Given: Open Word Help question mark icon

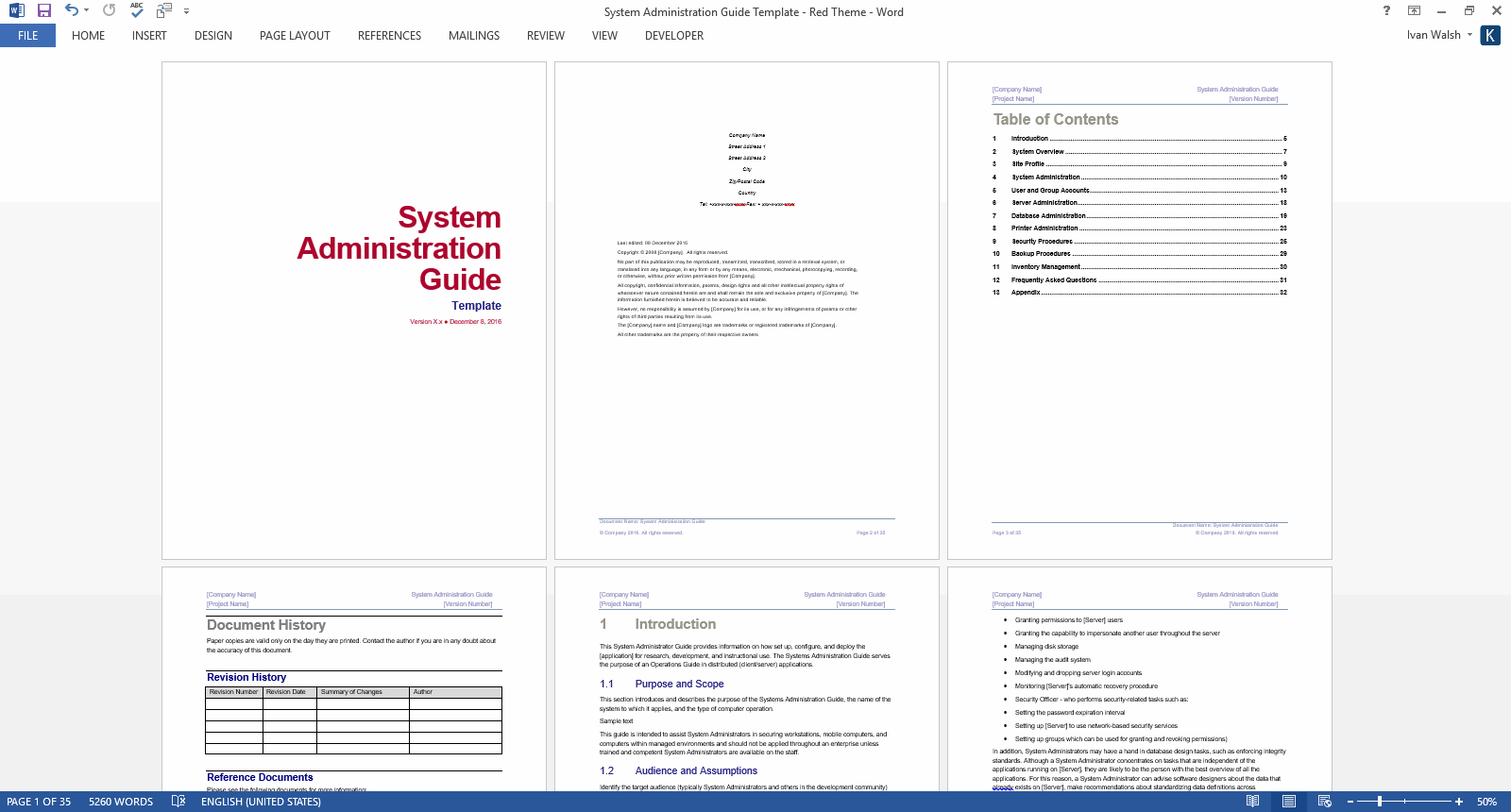Looking at the screenshot, I should point(1386,10).
